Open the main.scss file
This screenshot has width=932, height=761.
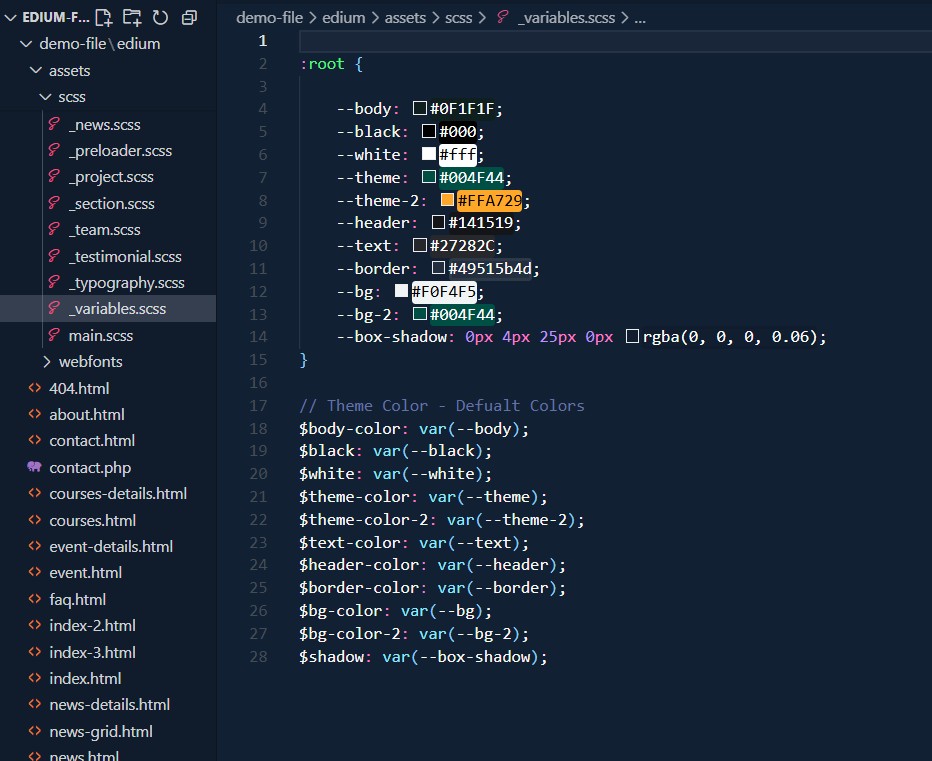[x=100, y=335]
